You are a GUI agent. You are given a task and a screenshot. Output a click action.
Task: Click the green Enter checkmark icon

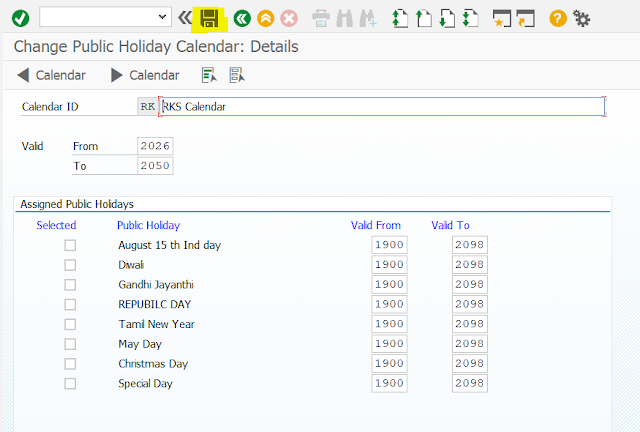coord(20,18)
